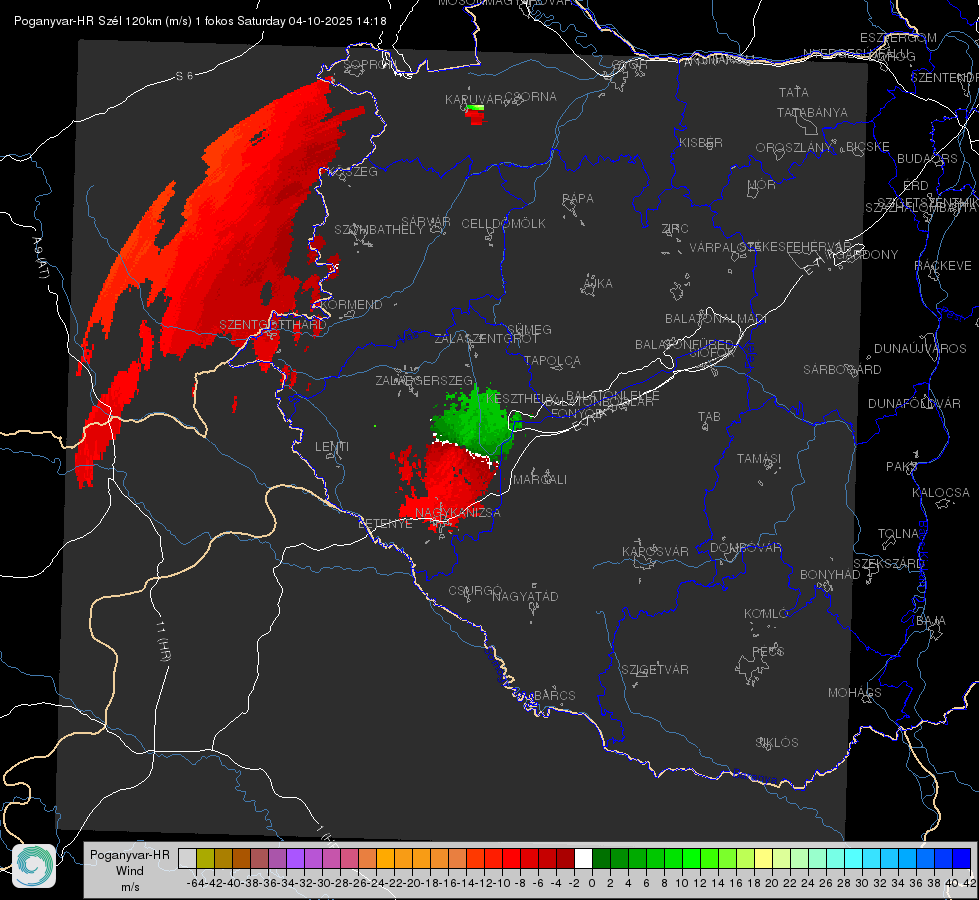The image size is (979, 900).
Task: Click the PAPA city label
Action: (578, 199)
